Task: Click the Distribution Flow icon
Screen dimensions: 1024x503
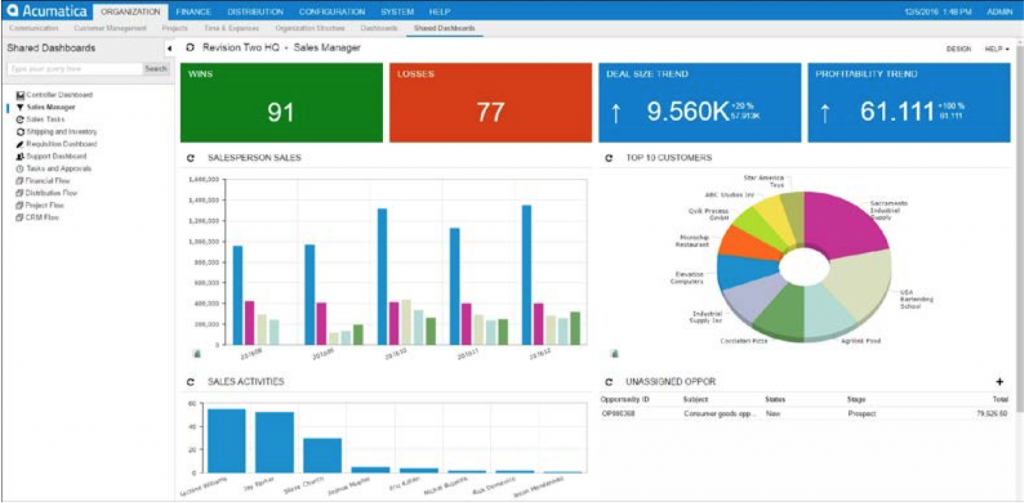Action: [20, 193]
